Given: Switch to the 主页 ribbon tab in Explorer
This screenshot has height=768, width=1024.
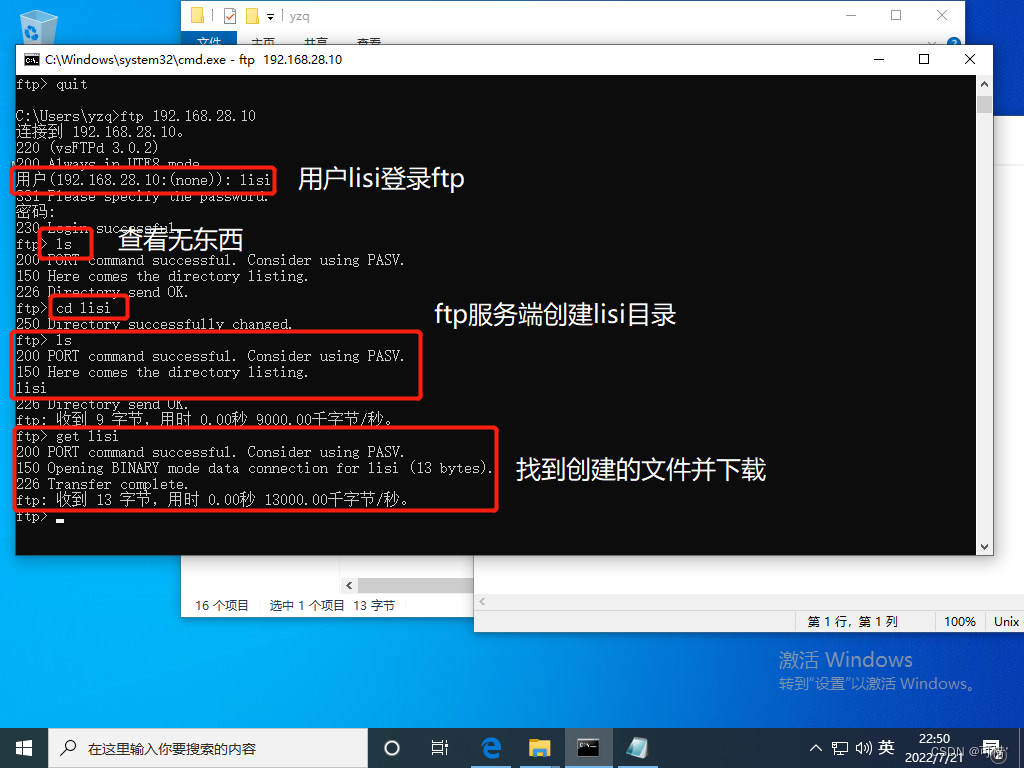Looking at the screenshot, I should (x=263, y=41).
